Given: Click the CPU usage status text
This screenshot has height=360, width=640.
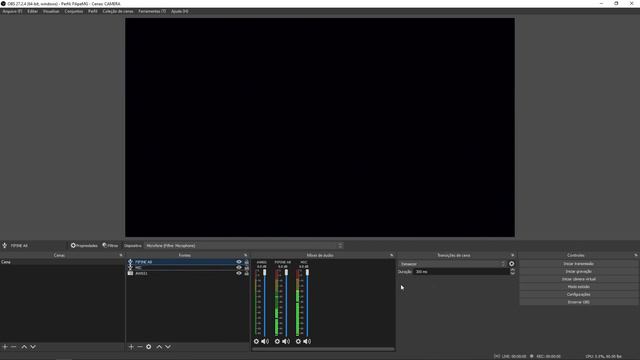Looking at the screenshot, I should pos(603,356).
